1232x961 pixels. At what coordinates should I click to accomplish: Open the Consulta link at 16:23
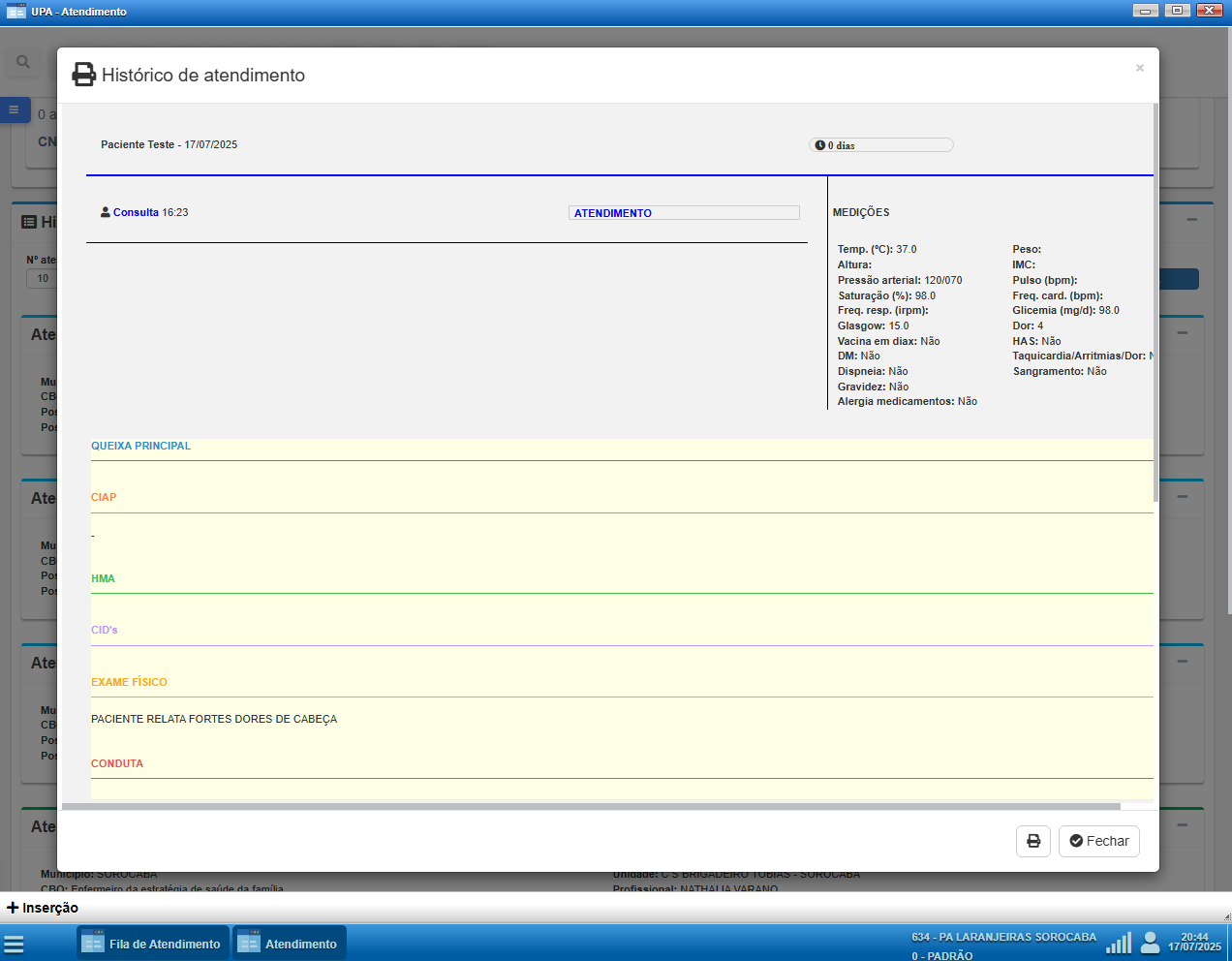pyautogui.click(x=136, y=212)
